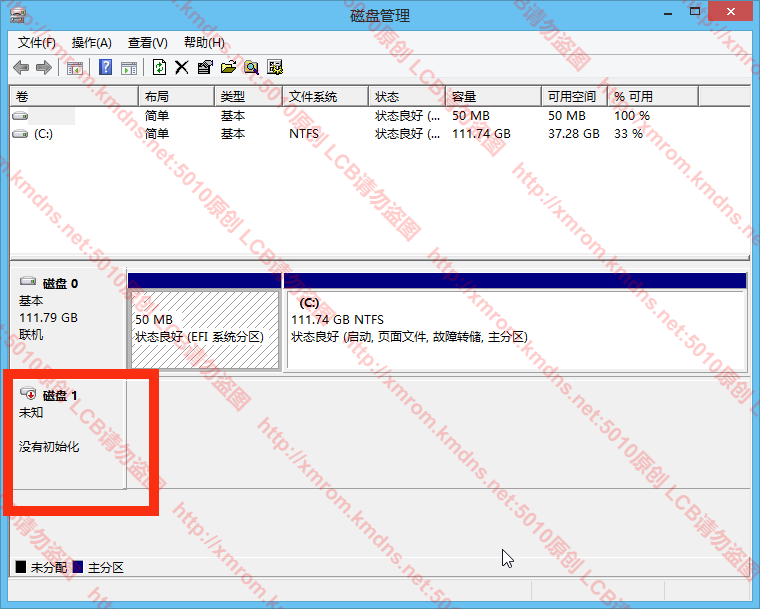The height and width of the screenshot is (609, 760).
Task: Click the back arrow toolbar icon
Action: pyautogui.click(x=21, y=68)
